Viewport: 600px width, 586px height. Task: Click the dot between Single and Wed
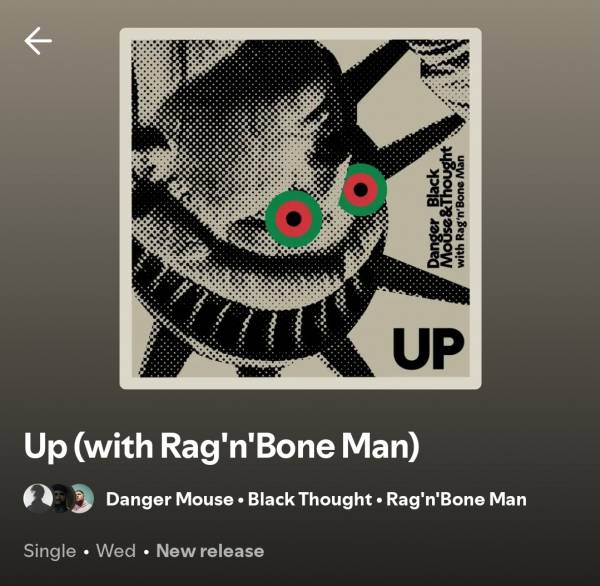[86, 552]
